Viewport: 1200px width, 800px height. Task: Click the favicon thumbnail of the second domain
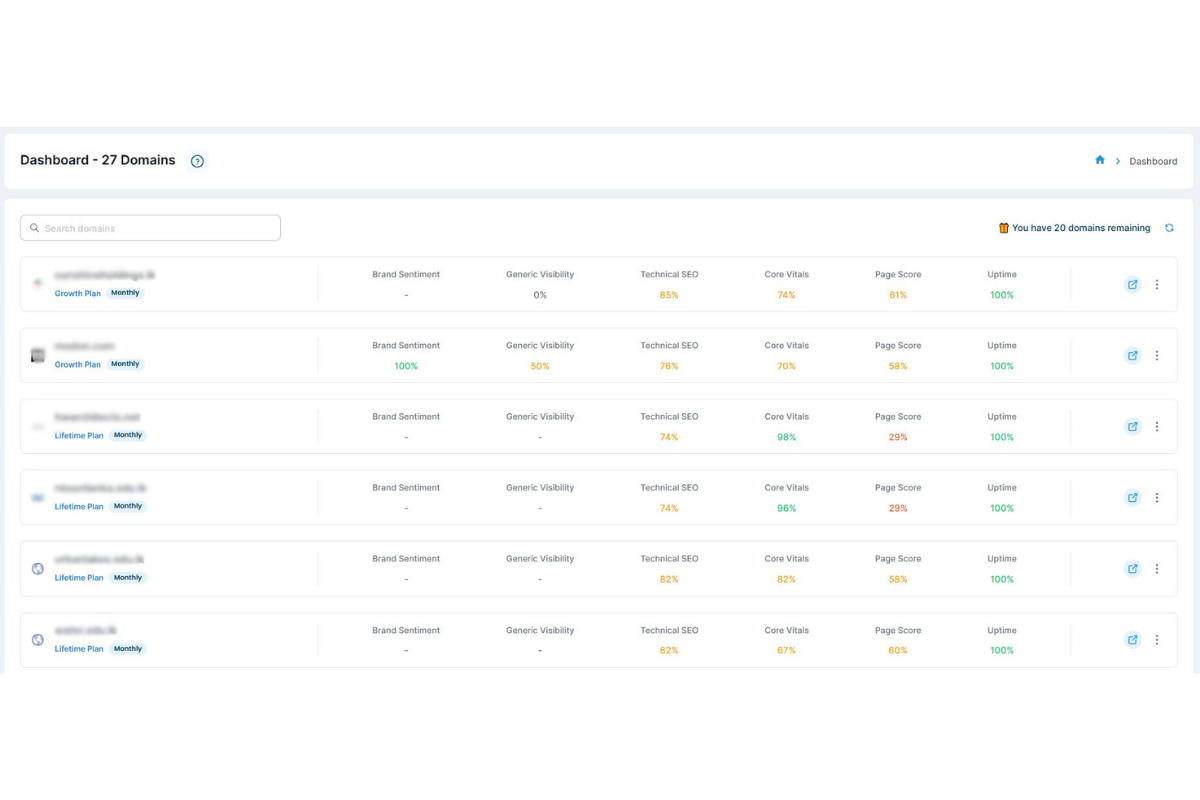(37, 355)
